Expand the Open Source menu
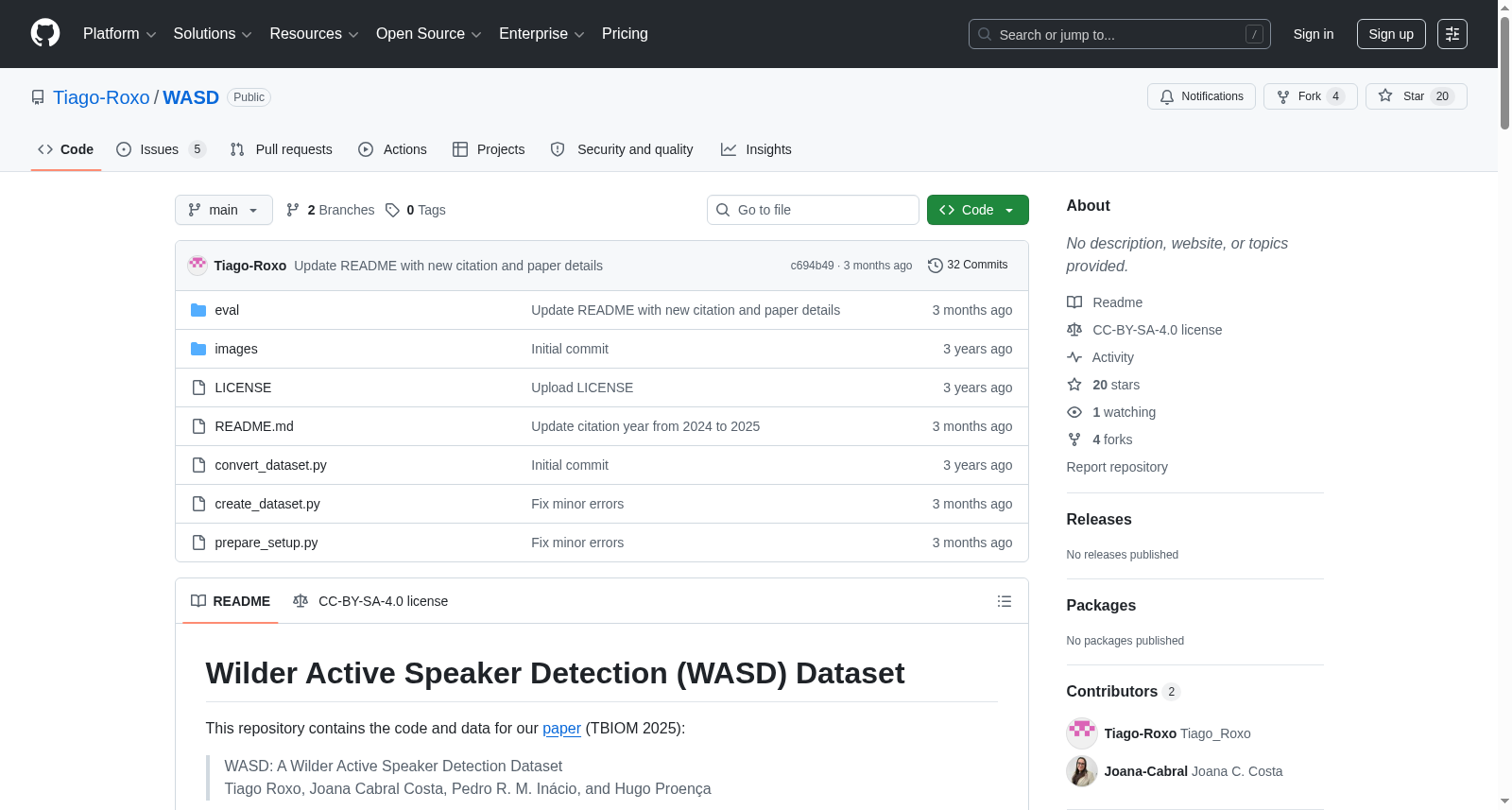Screen dimensions: 1512x810 (x=429, y=34)
